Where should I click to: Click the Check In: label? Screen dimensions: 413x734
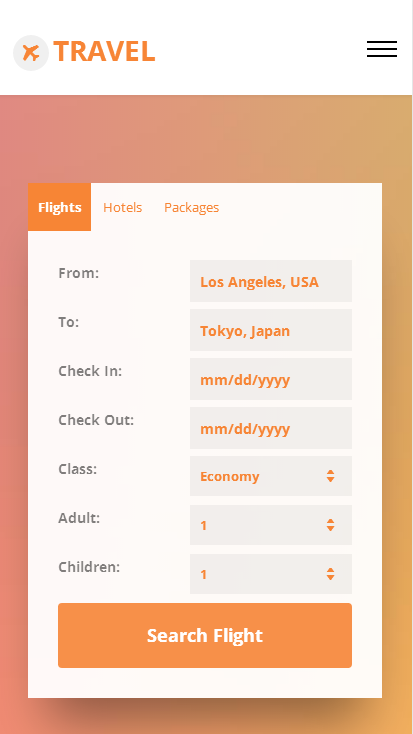(90, 371)
